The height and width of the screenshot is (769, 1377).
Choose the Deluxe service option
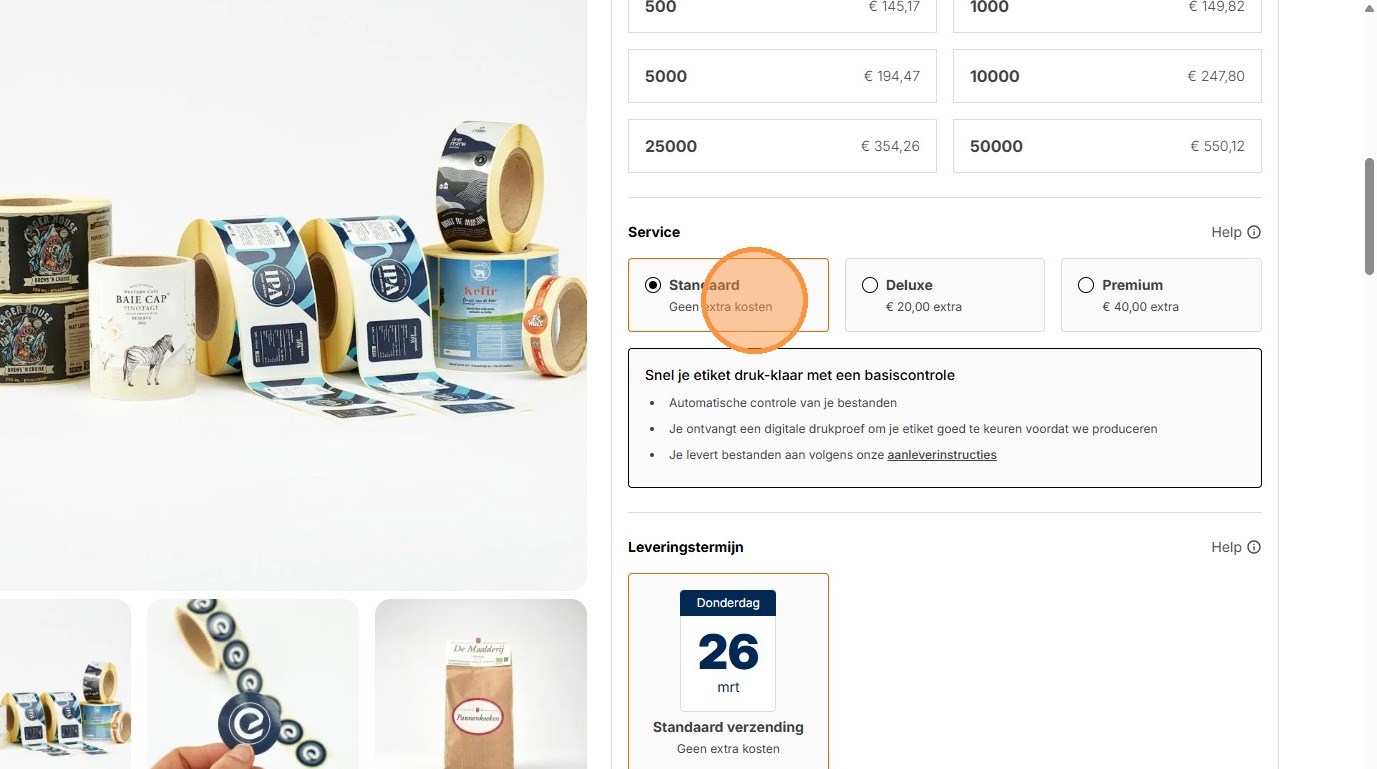tap(944, 295)
